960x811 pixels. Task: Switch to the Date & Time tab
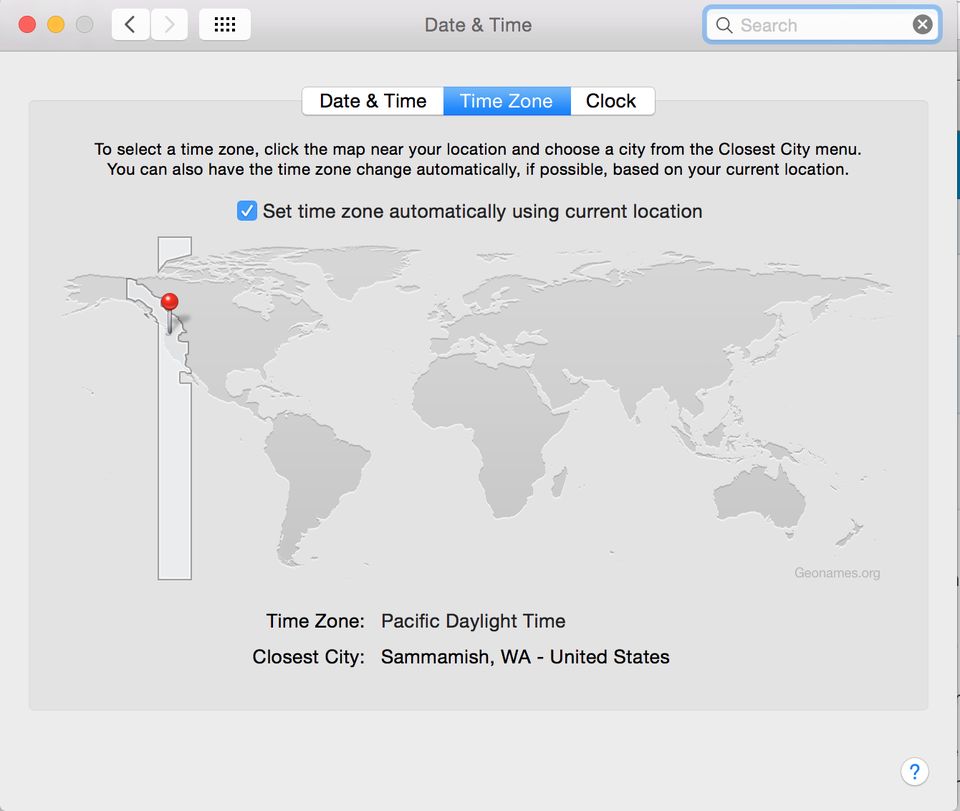point(373,101)
